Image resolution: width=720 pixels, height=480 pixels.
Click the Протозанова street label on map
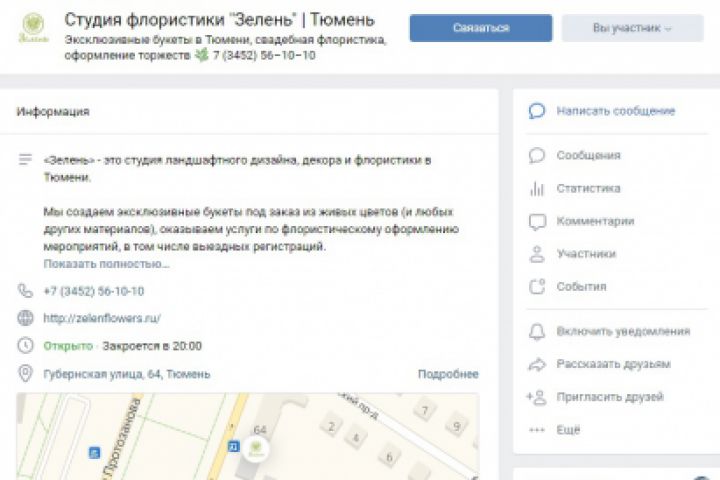coord(121,439)
